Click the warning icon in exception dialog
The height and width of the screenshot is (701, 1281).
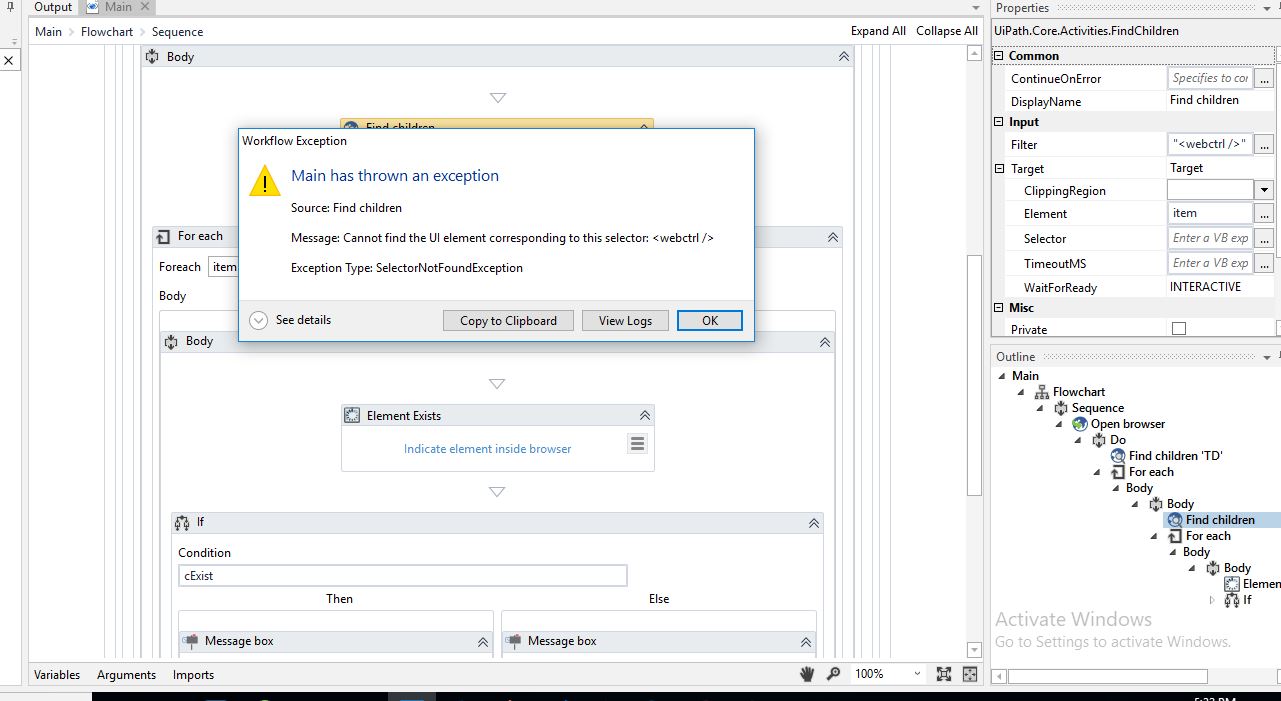click(x=265, y=181)
